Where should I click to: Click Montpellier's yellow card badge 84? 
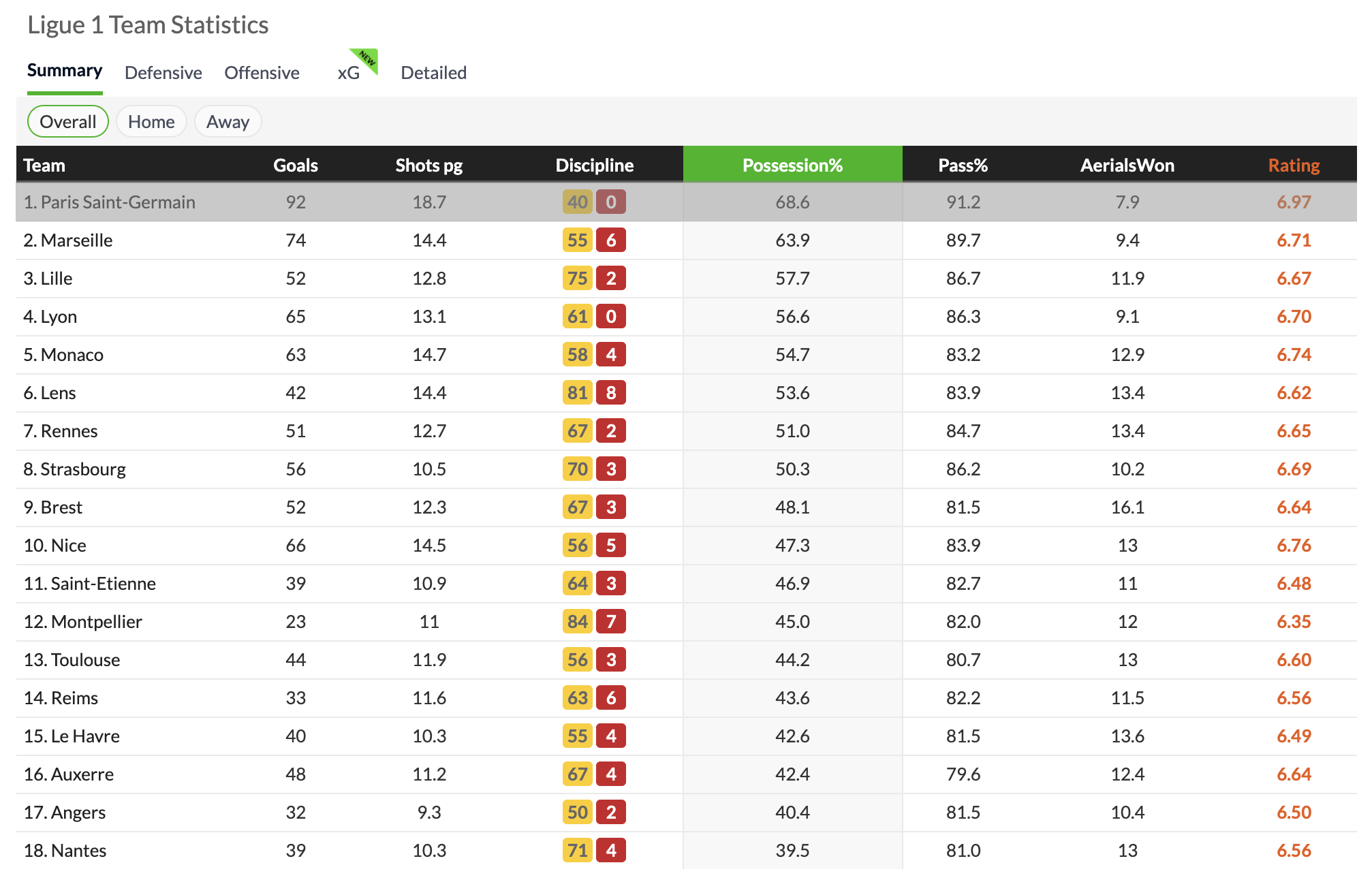(578, 622)
